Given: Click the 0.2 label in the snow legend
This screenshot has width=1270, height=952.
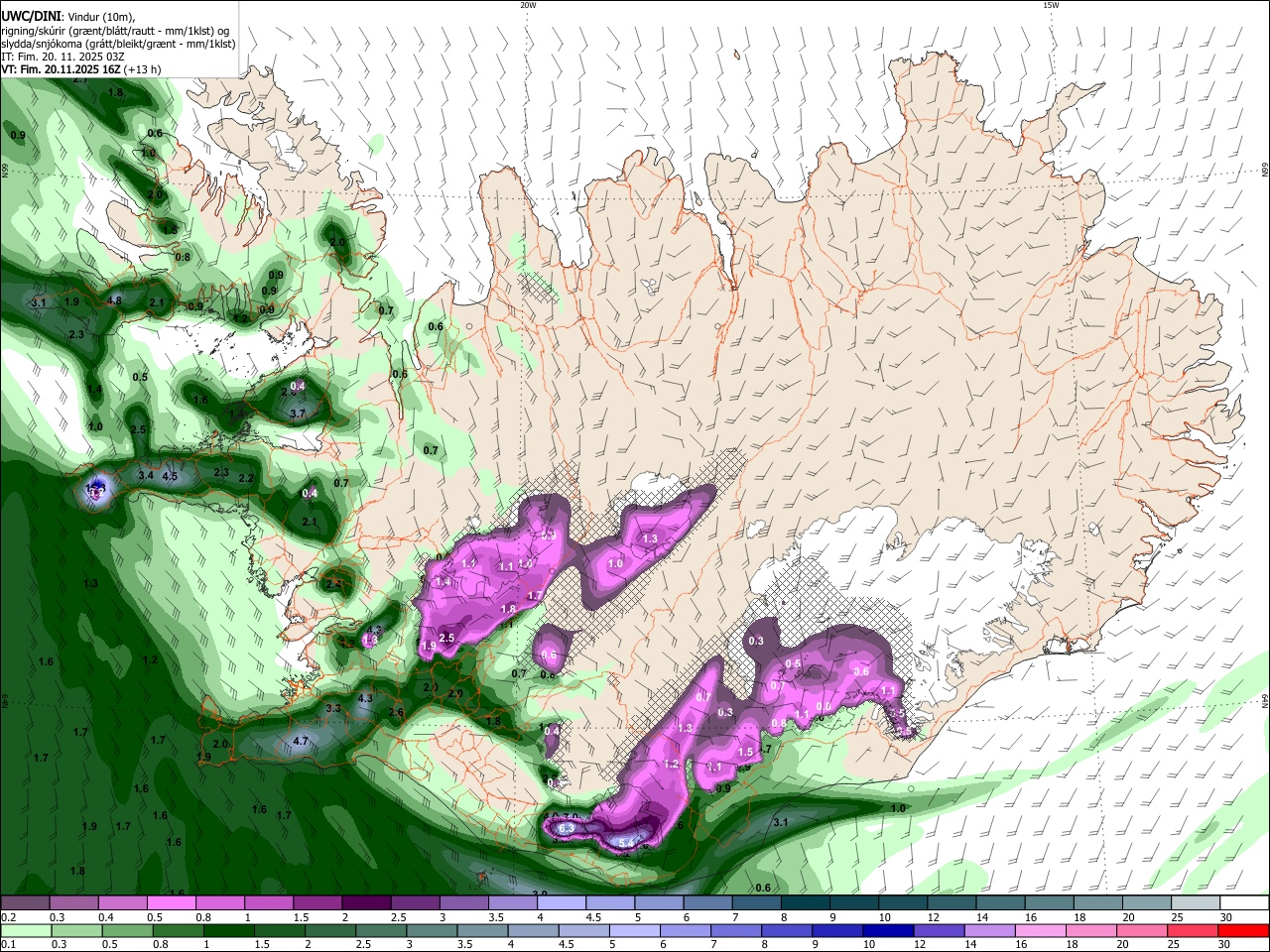Looking at the screenshot, I should point(9,917).
